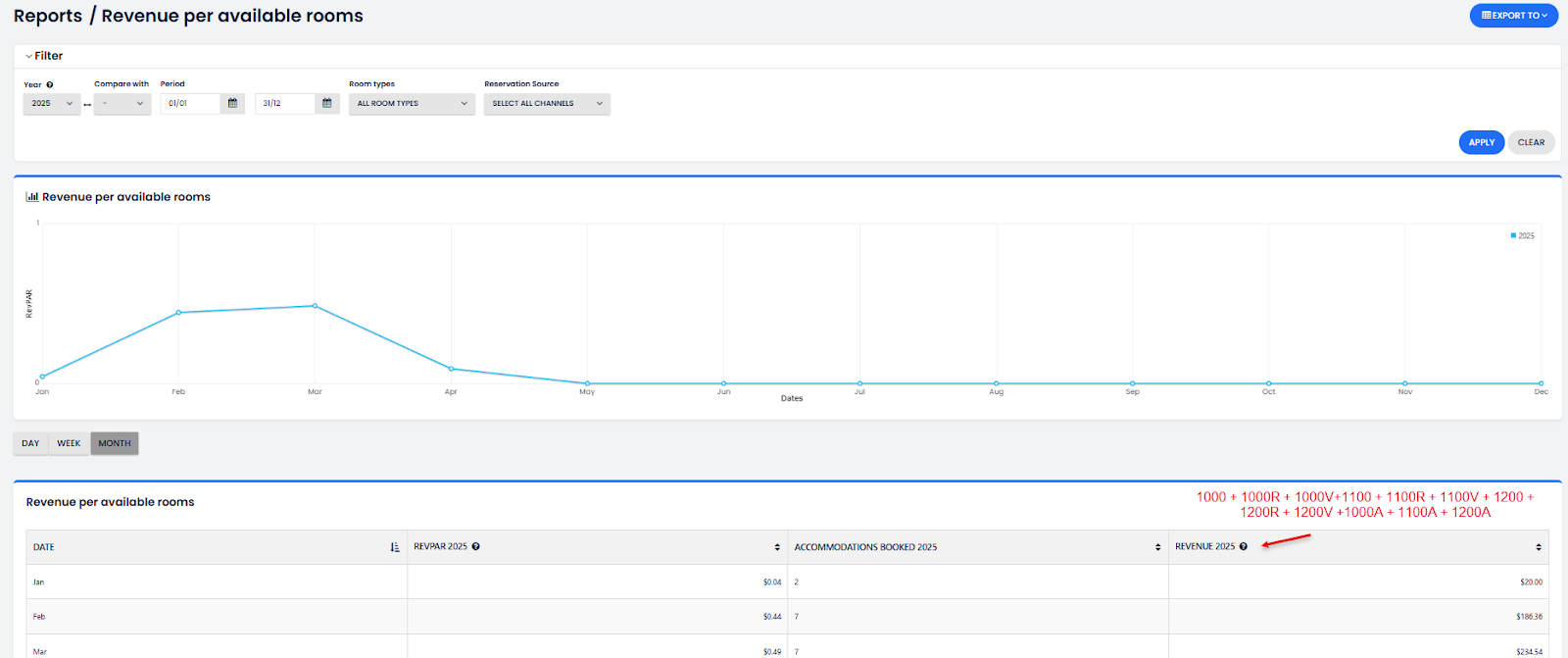Sort by Revenue 2025 column arrows
This screenshot has height=658, width=1568.
(1538, 547)
